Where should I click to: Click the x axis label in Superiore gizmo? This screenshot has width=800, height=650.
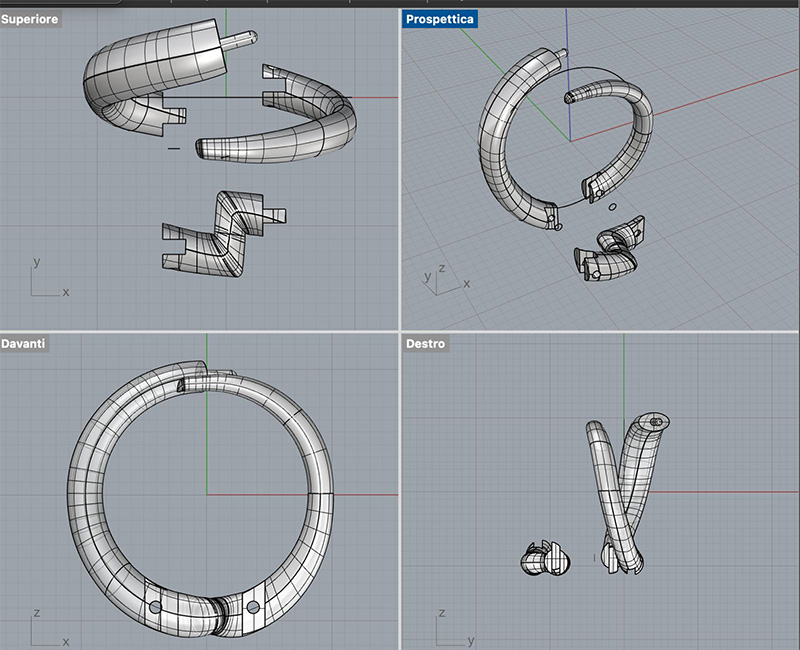pyautogui.click(x=65, y=293)
